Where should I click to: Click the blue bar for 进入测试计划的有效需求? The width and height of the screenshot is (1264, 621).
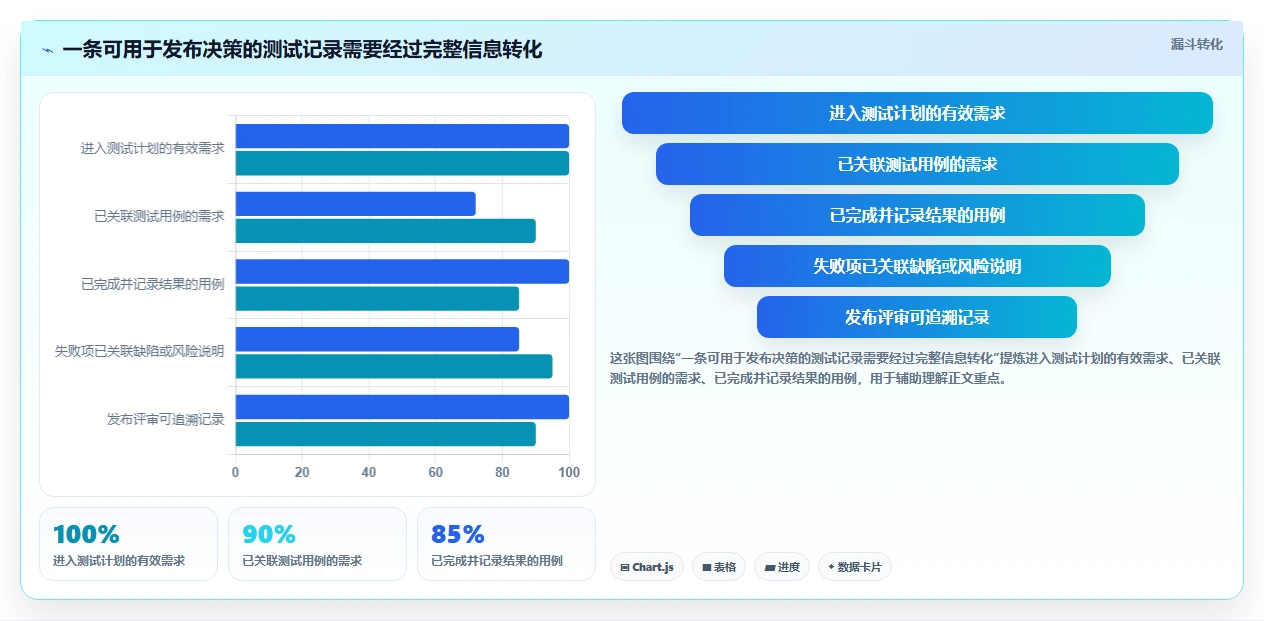point(402,136)
